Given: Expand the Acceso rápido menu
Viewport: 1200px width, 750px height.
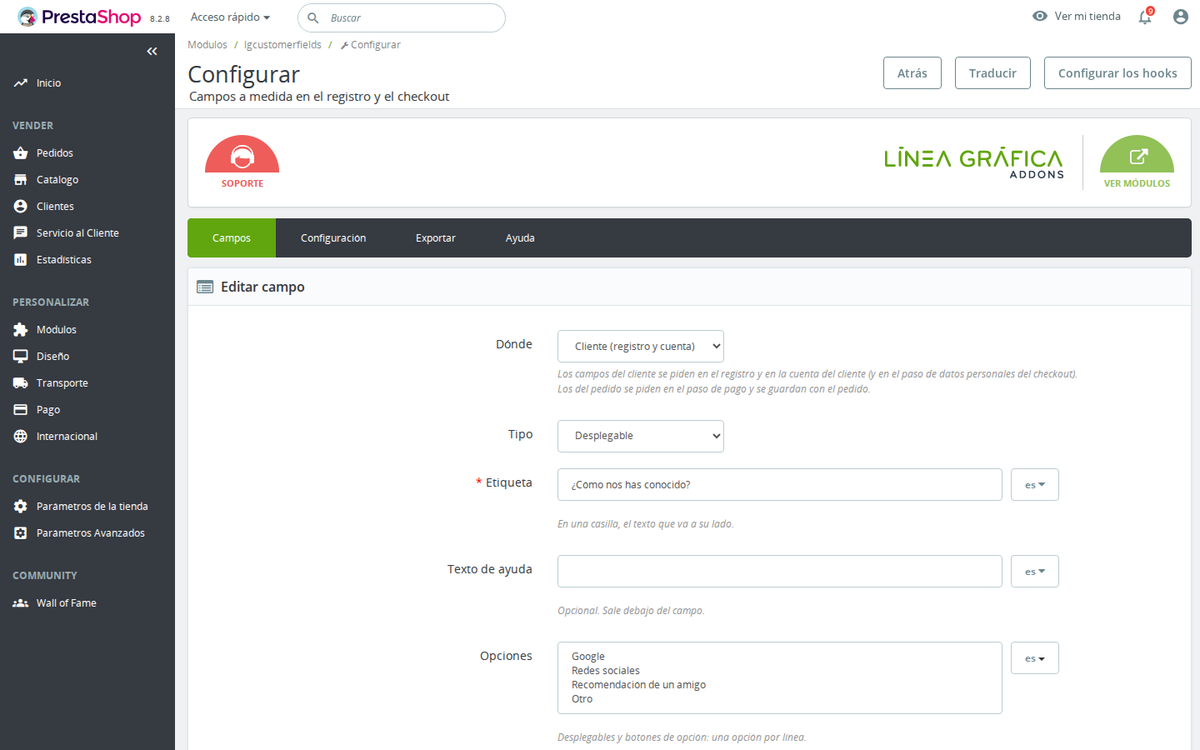Looking at the screenshot, I should [231, 17].
